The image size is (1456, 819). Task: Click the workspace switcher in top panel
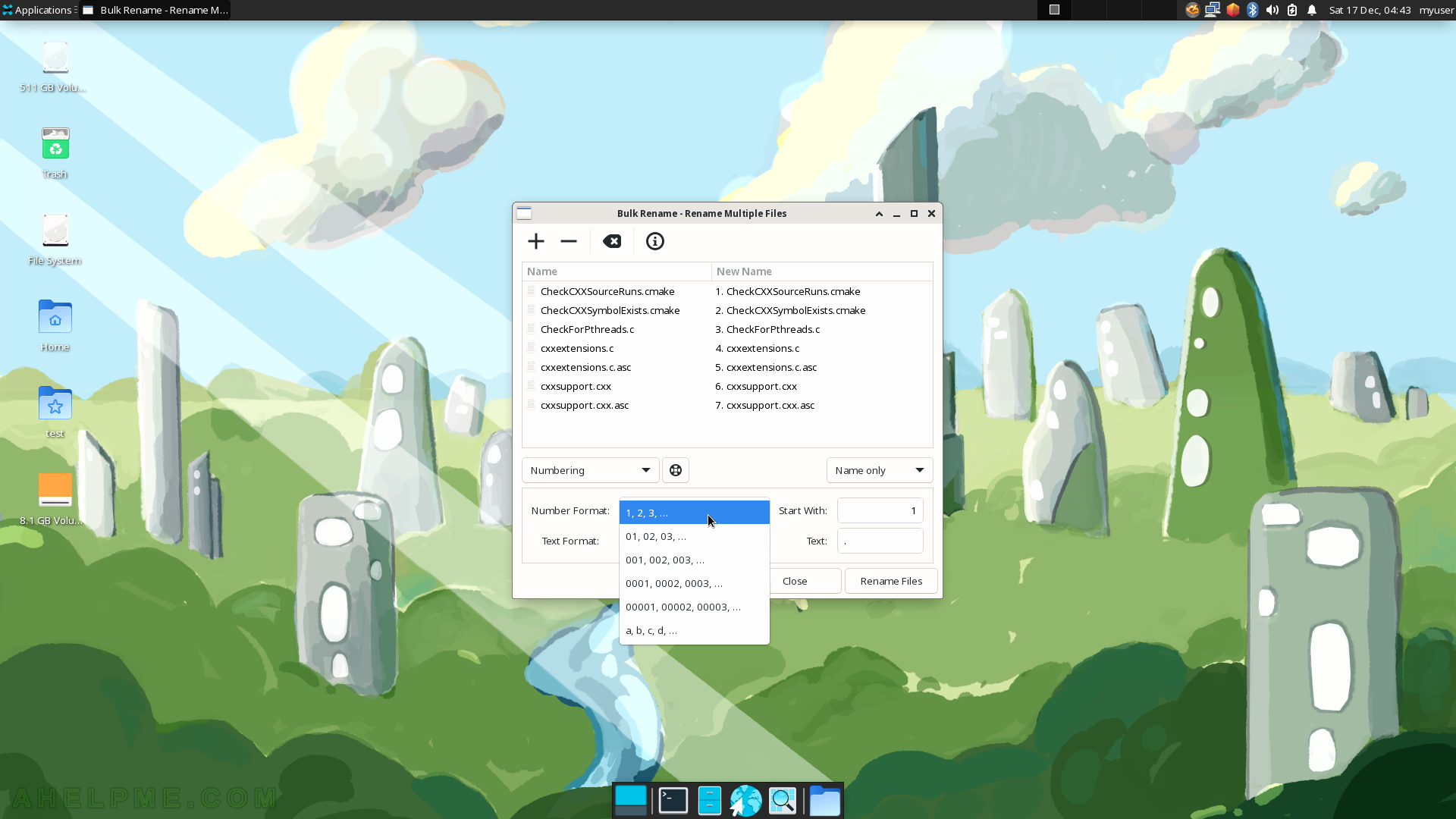(x=1107, y=10)
